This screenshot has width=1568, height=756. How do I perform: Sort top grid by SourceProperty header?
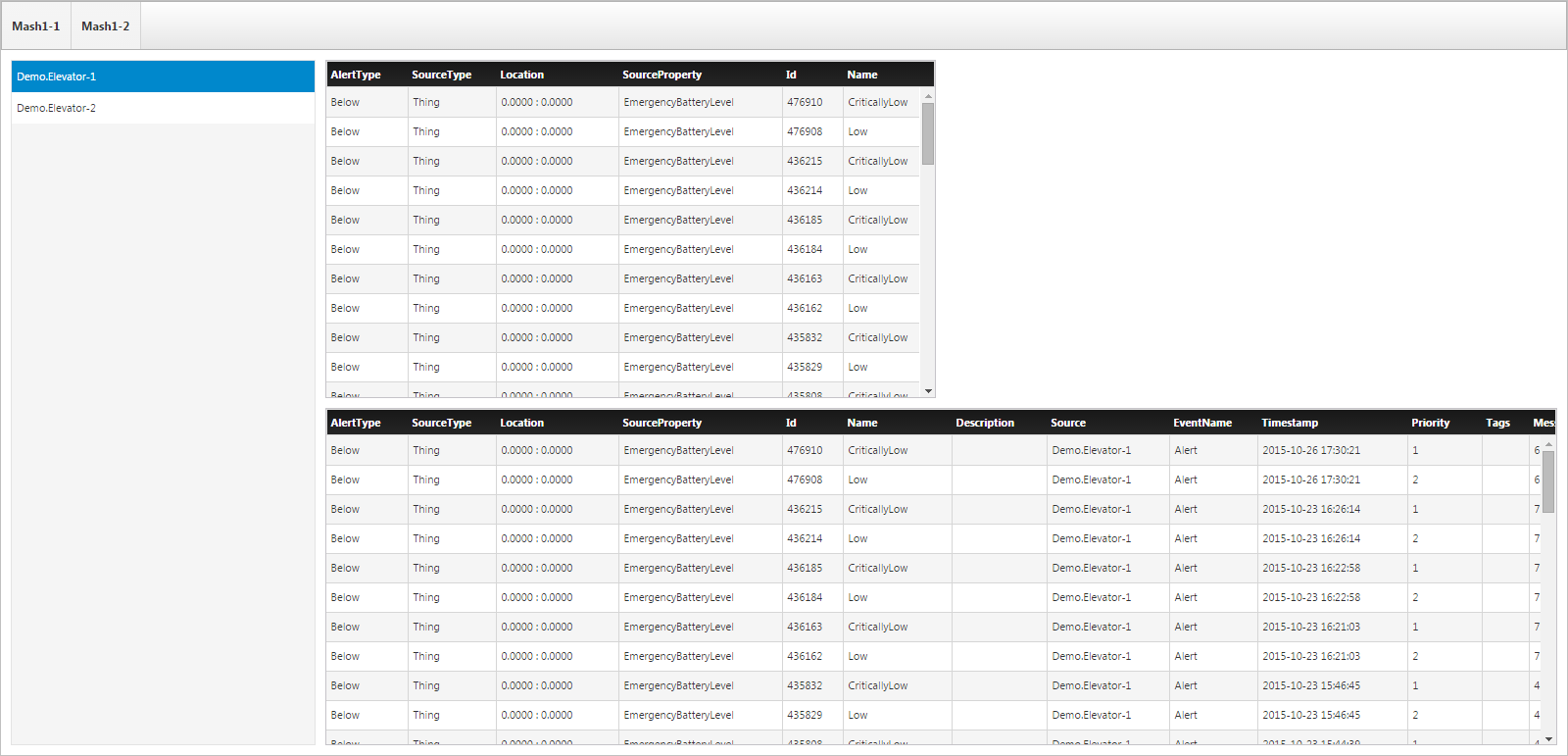tap(662, 75)
